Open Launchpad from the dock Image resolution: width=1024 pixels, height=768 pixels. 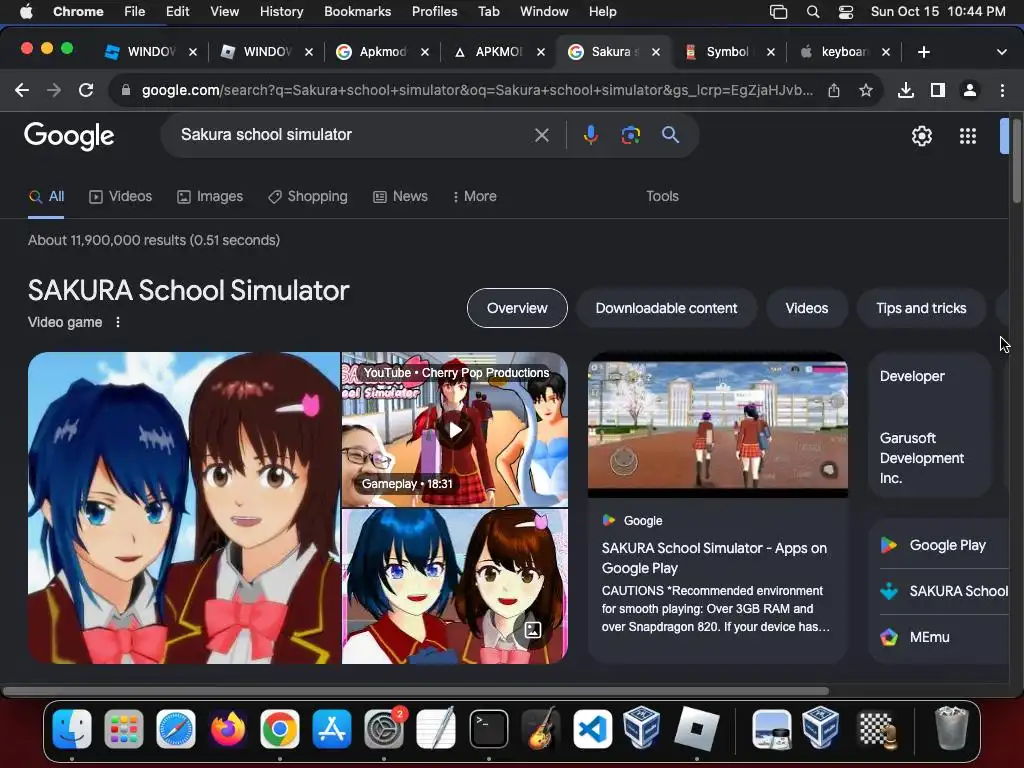point(124,729)
